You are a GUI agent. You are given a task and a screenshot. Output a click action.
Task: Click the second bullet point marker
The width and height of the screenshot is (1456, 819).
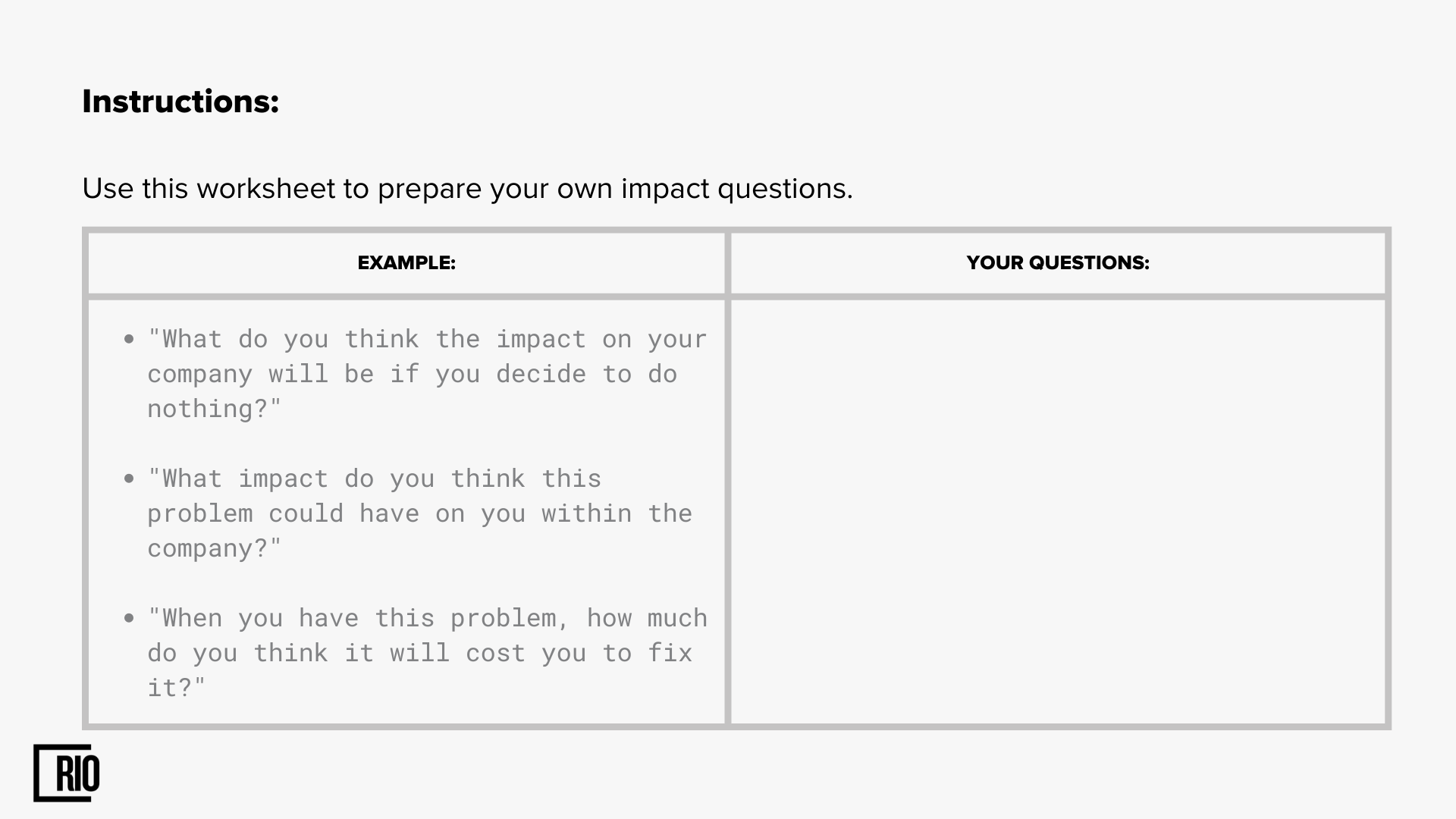(x=129, y=479)
